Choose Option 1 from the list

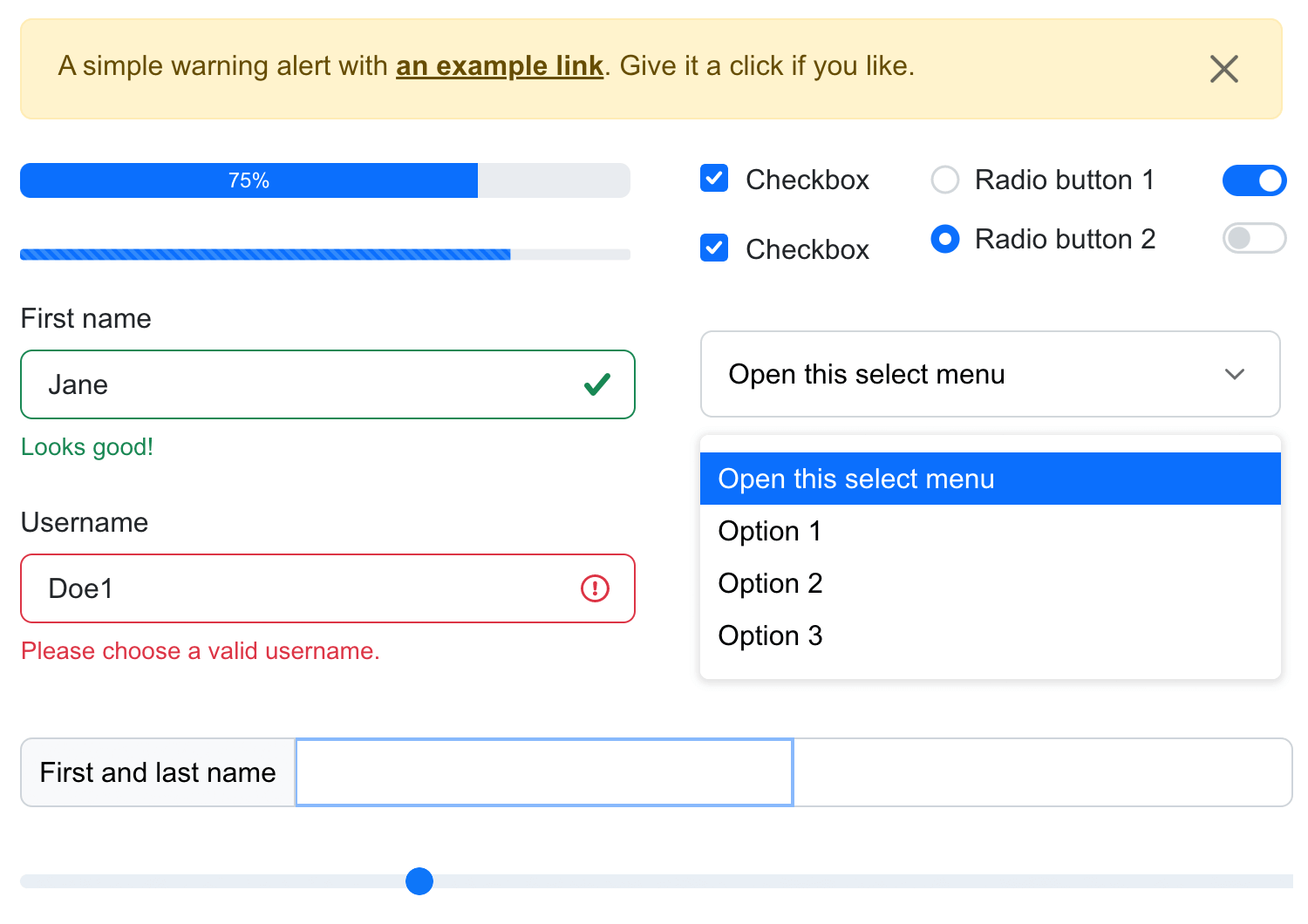coord(991,531)
